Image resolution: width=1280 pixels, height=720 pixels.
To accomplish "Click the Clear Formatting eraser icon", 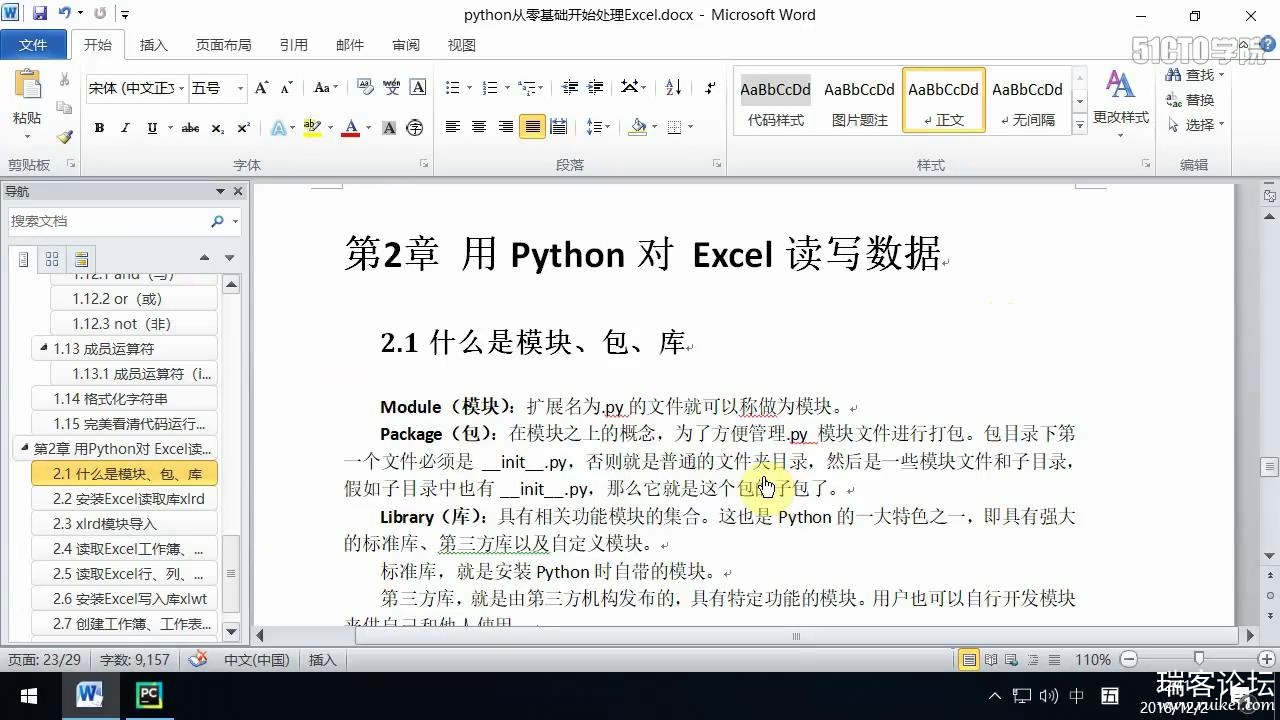I will click(x=366, y=88).
